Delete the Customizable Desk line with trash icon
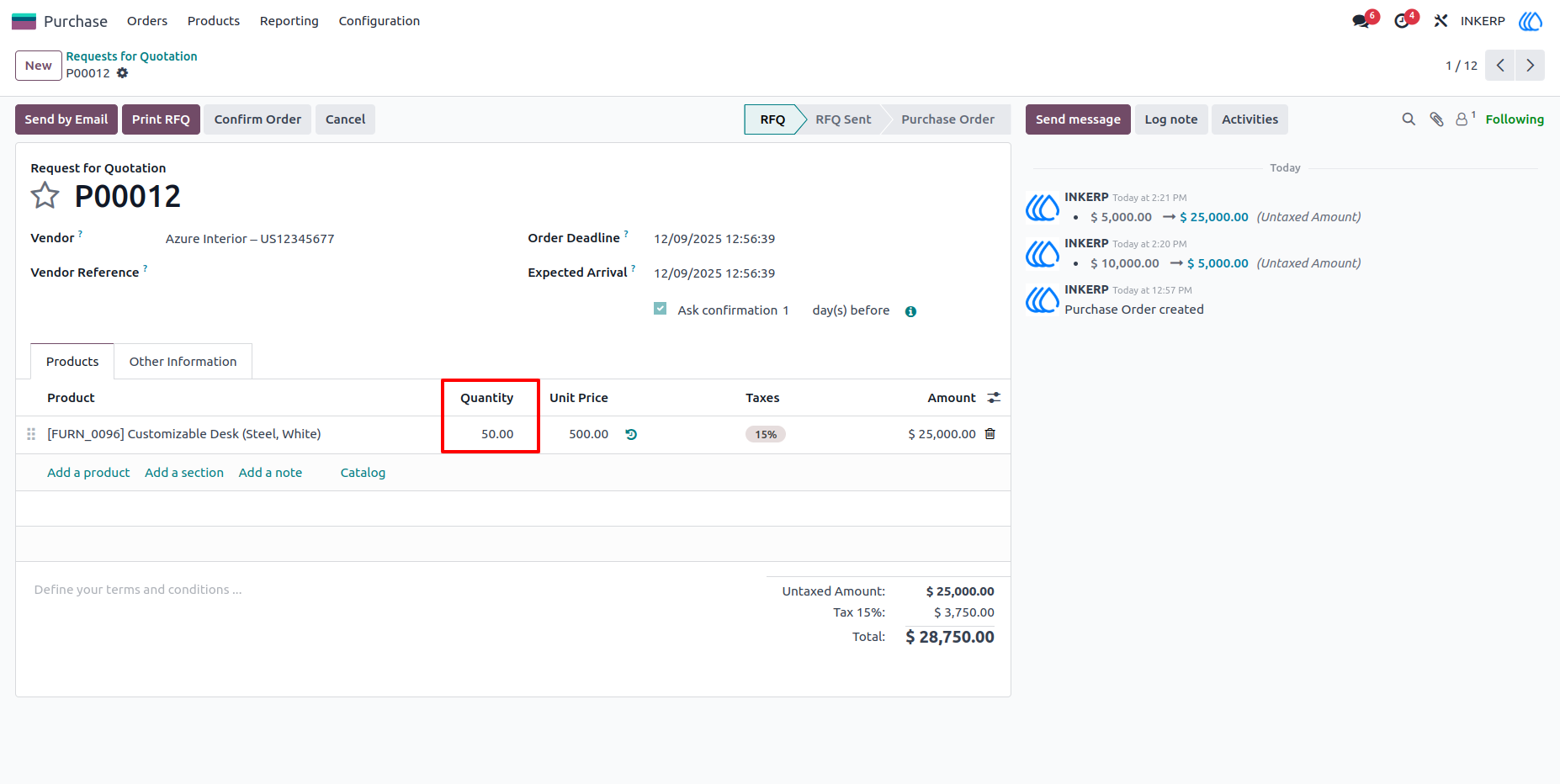The image size is (1560, 784). 990,434
